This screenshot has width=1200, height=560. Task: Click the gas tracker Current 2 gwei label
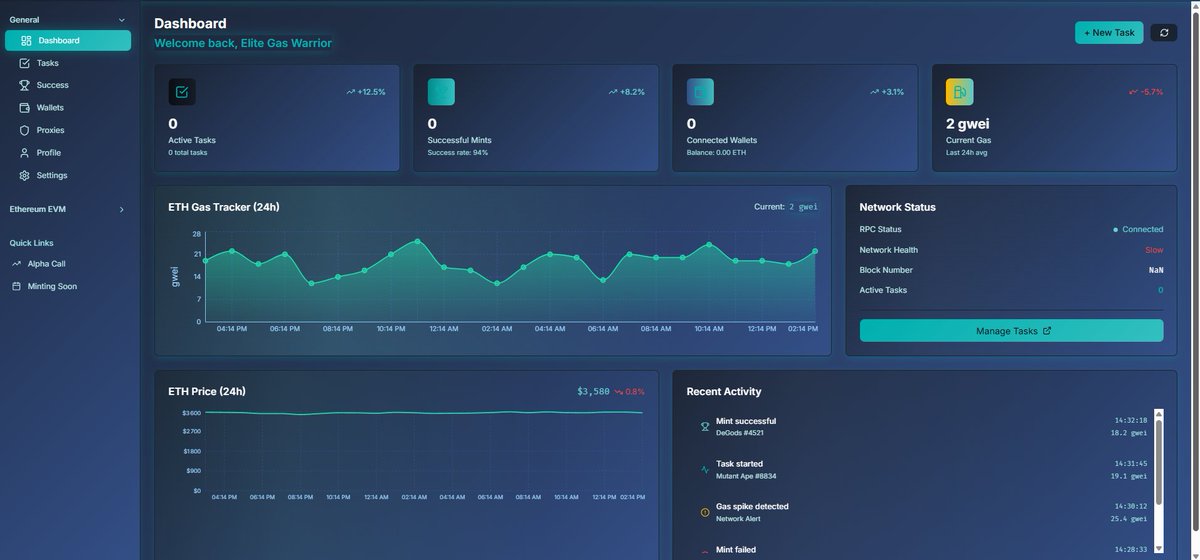coord(786,207)
